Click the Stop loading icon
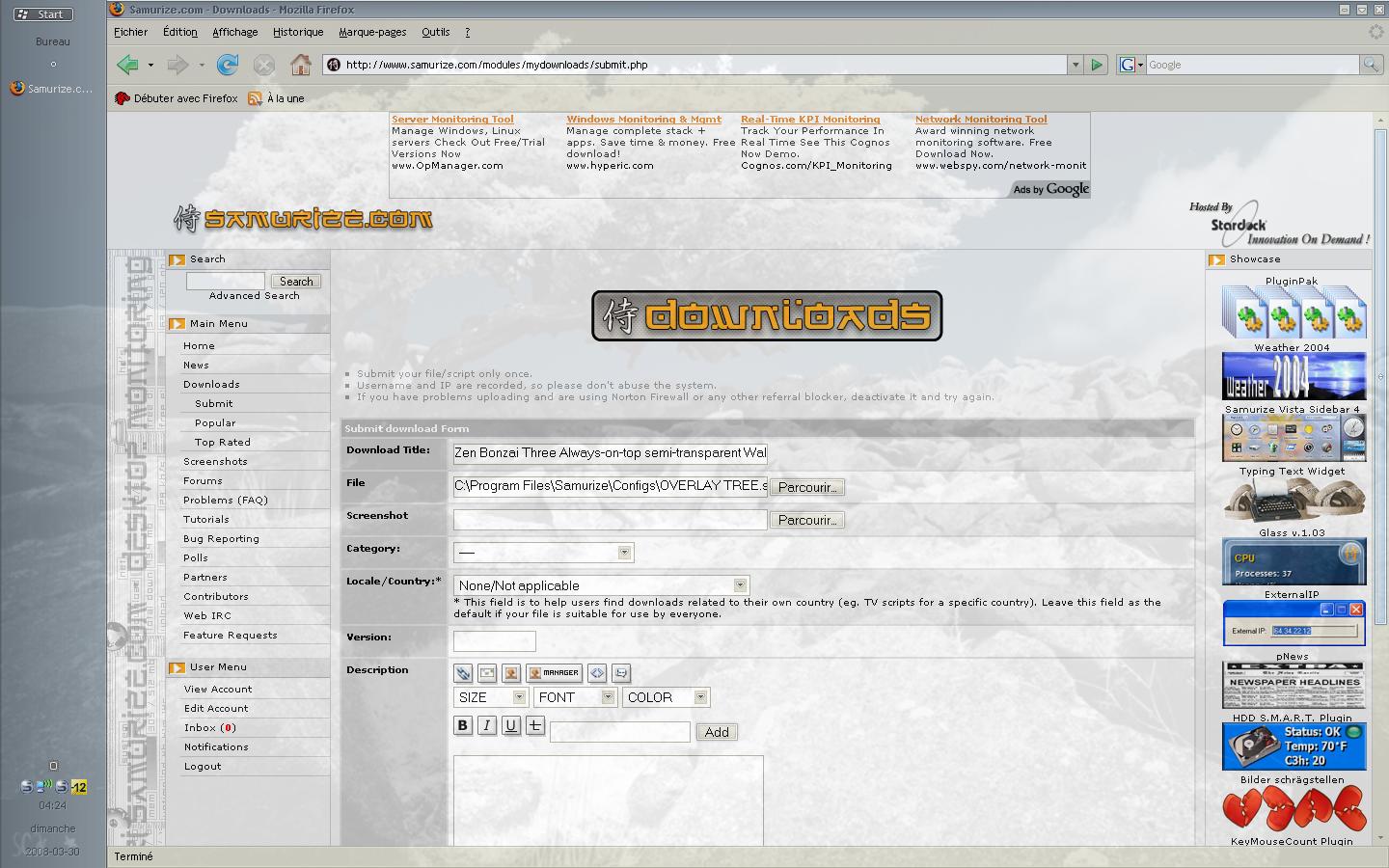 pyautogui.click(x=263, y=65)
